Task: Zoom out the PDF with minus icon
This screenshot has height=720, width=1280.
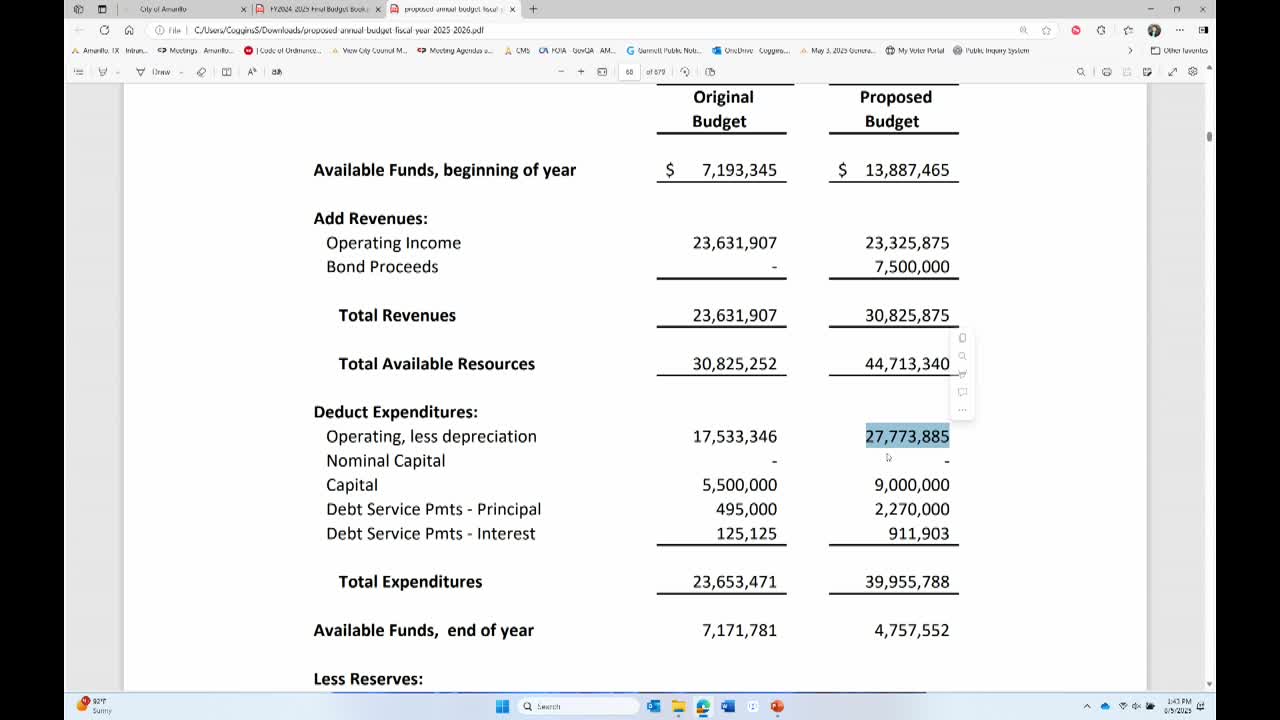Action: click(x=561, y=72)
